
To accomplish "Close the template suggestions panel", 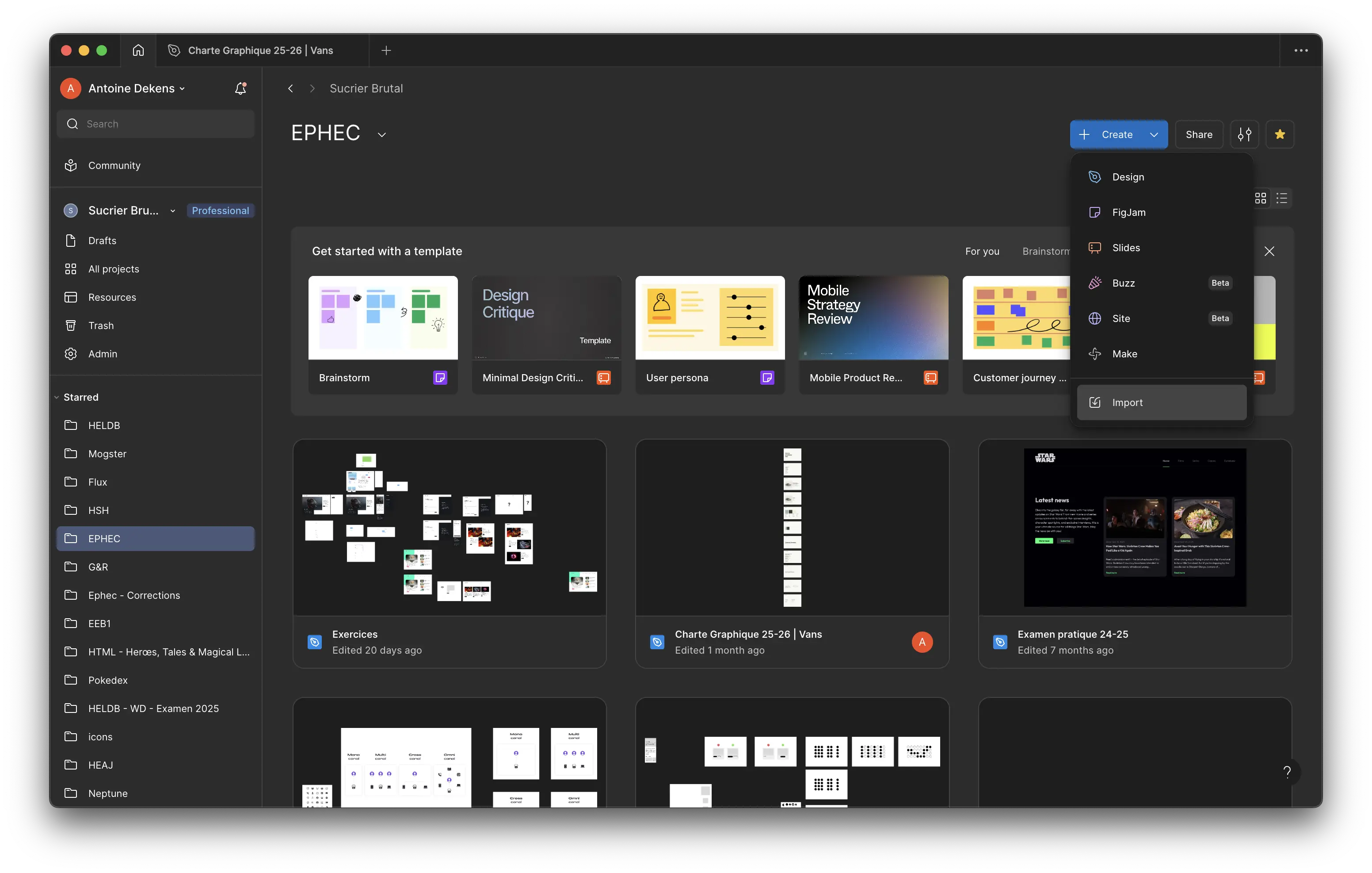I will 1269,251.
